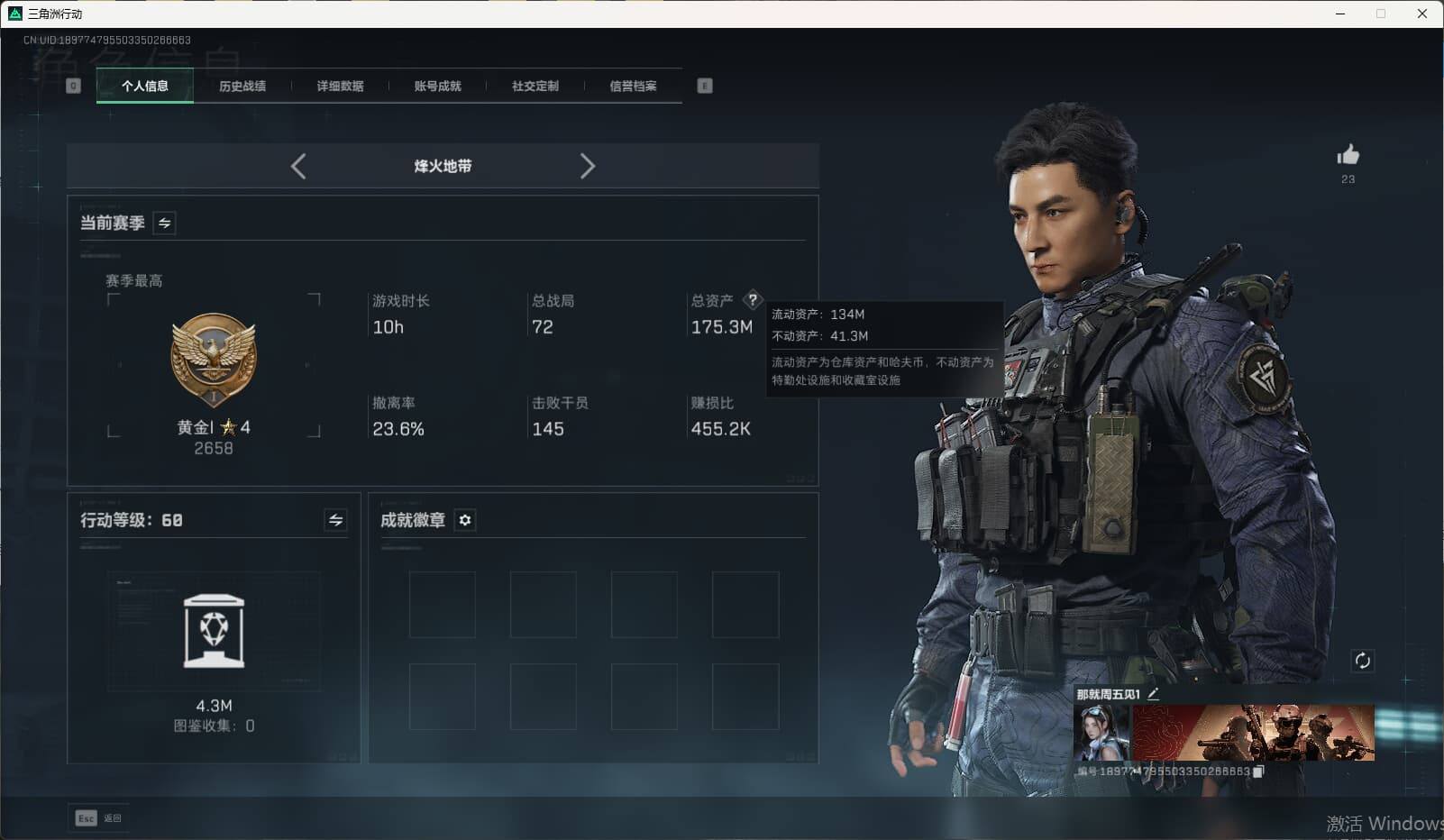This screenshot has width=1444, height=840.
Task: Click the 赛季最高 label
Action: click(134, 281)
